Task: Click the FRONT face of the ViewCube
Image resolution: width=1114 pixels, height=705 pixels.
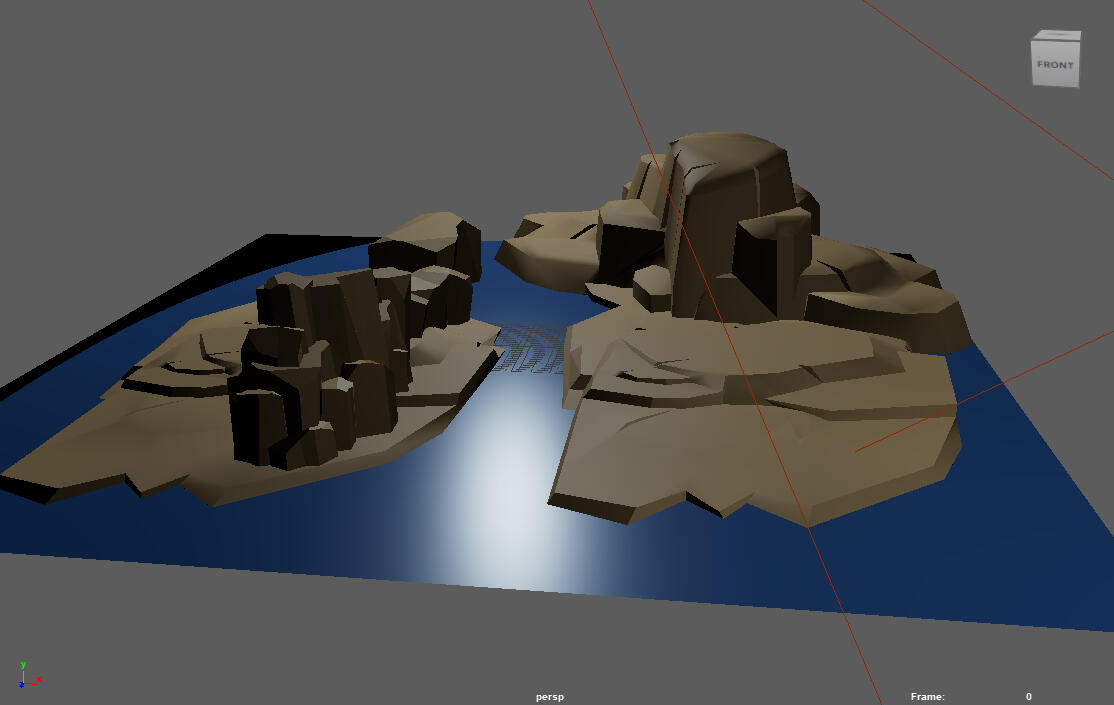Action: click(x=1055, y=66)
